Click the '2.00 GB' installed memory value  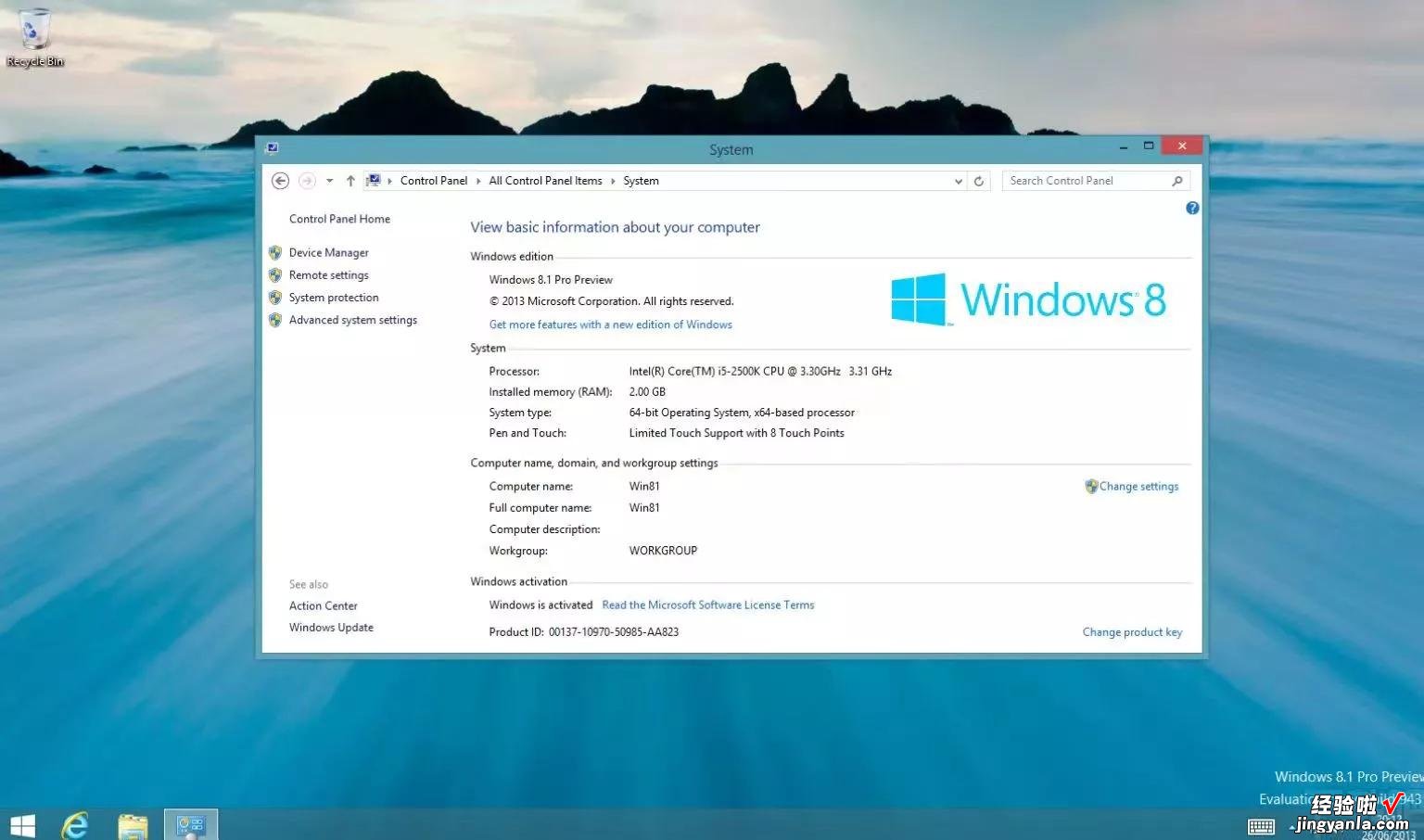[647, 392]
